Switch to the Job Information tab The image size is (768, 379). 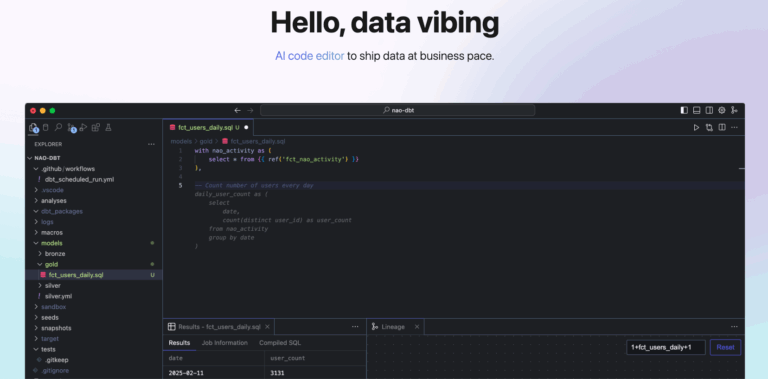(x=224, y=343)
